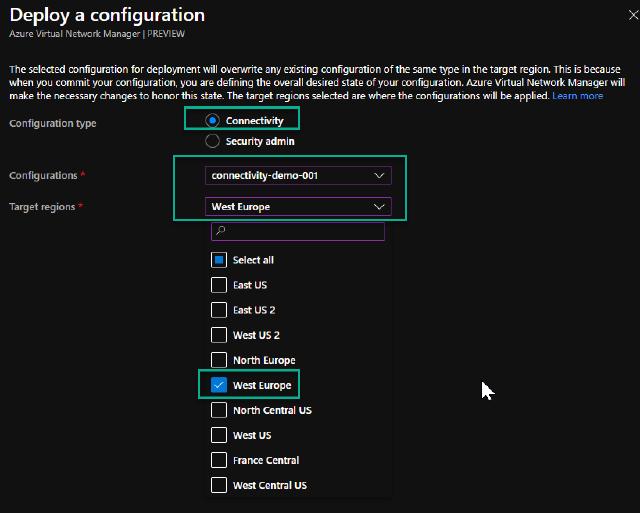Screen dimensions: 640x513
Task: Enable the East US 2 region checkbox
Action: [220, 310]
